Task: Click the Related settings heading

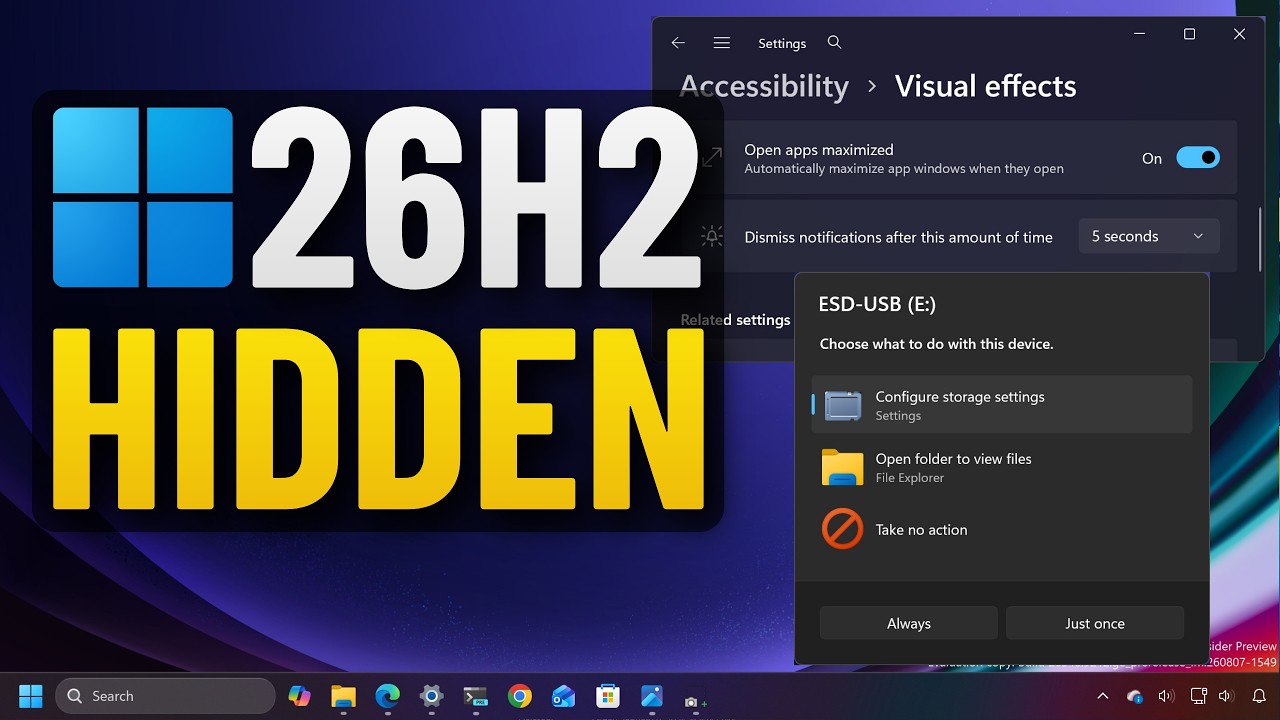Action: pos(735,320)
